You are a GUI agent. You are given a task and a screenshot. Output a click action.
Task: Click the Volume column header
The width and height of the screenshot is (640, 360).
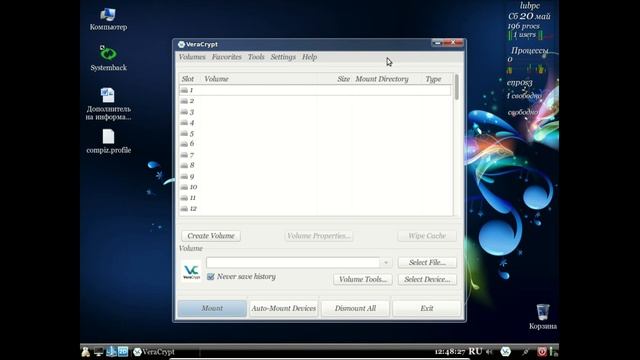tap(216, 79)
